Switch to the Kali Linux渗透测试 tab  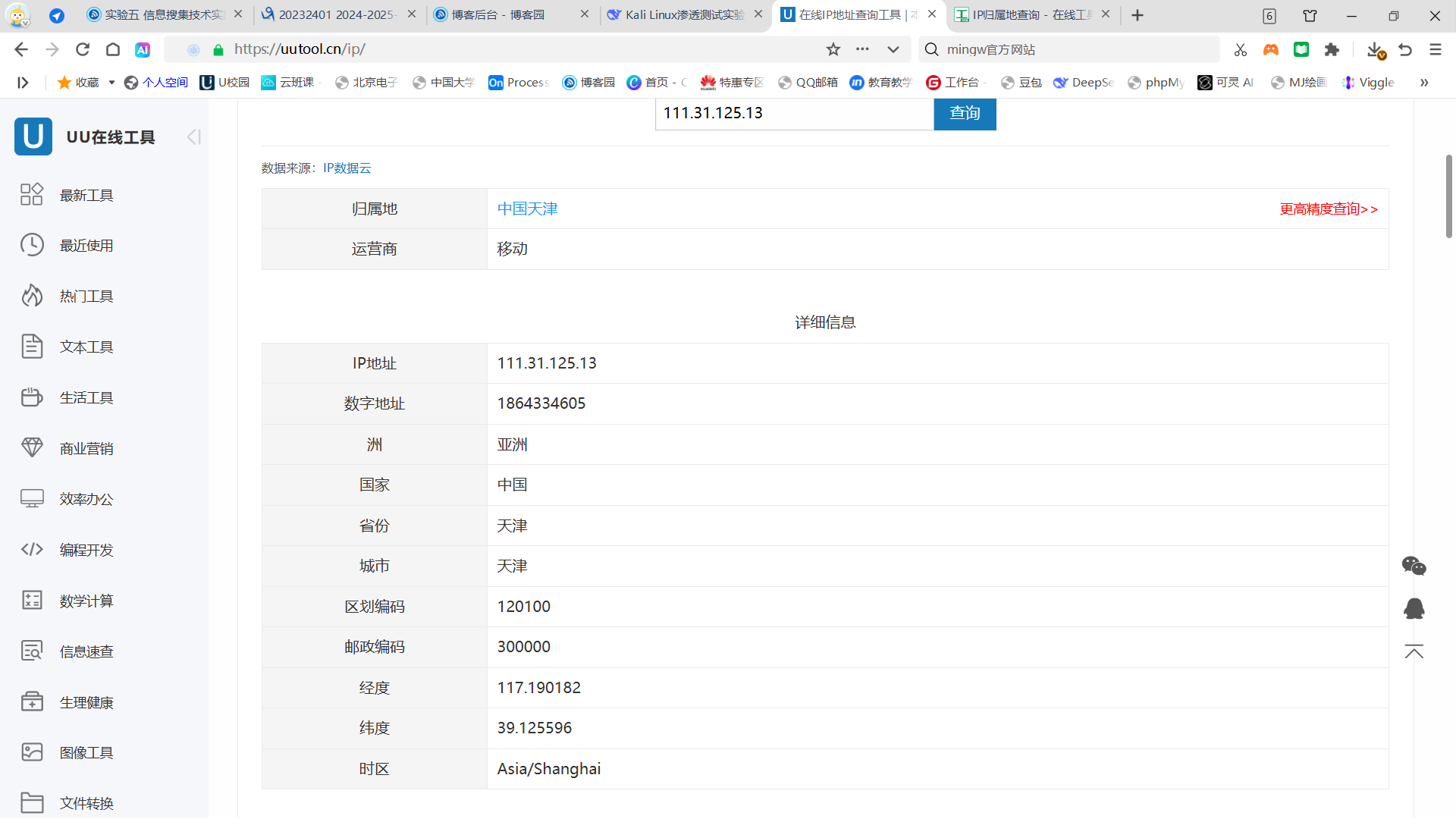pyautogui.click(x=684, y=14)
